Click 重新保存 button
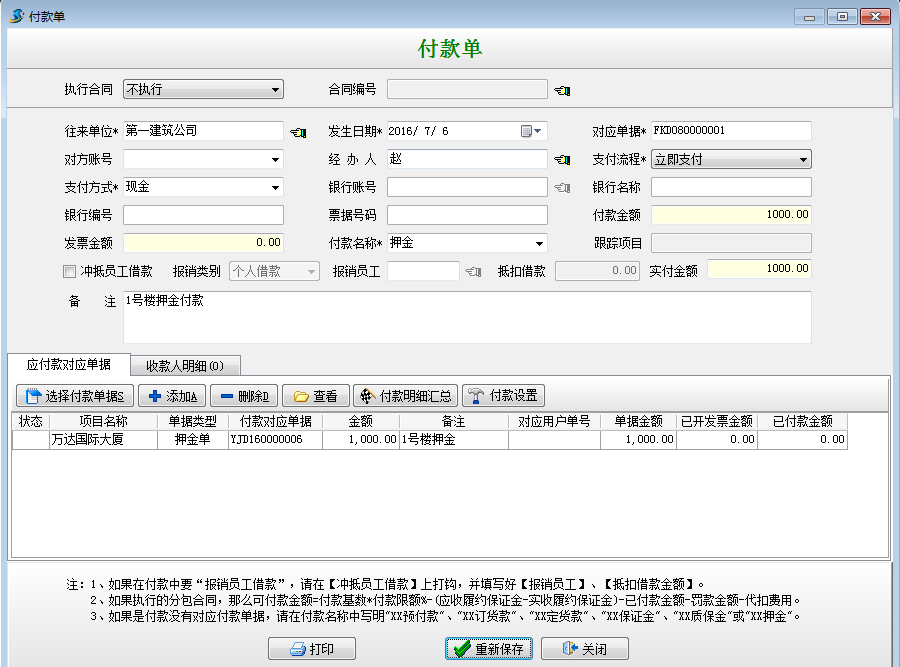Image resolution: width=900 pixels, height=667 pixels. pos(489,649)
